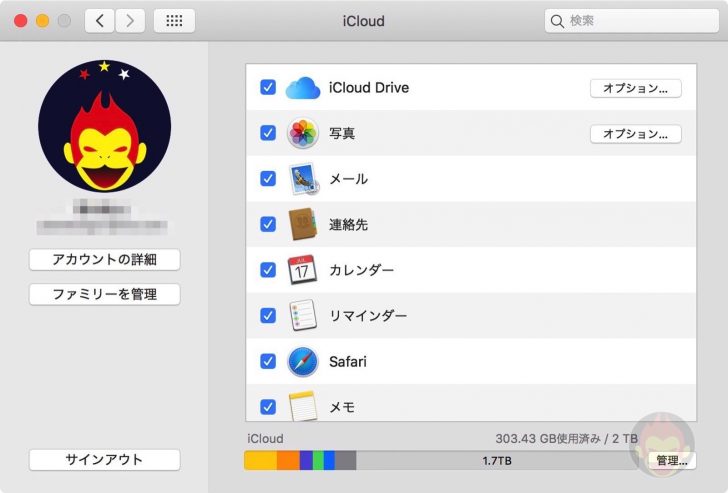Click the gray segment of storage bar

345,461
